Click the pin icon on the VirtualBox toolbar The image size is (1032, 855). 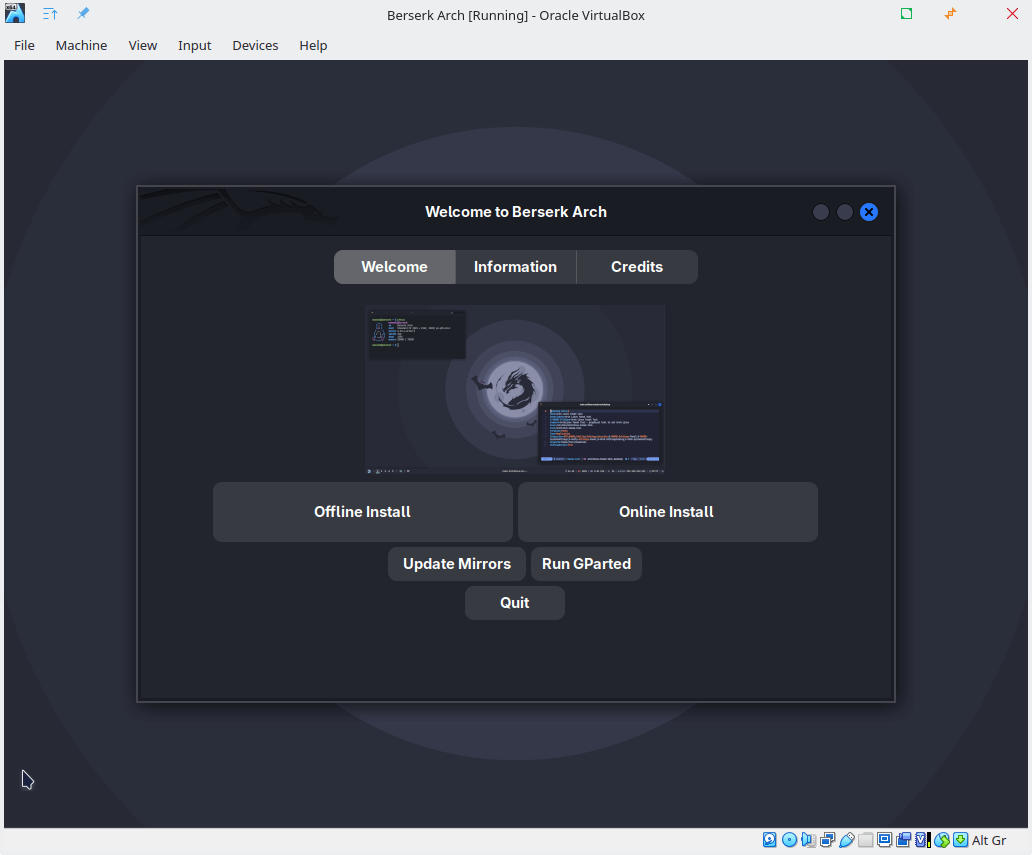coord(83,14)
